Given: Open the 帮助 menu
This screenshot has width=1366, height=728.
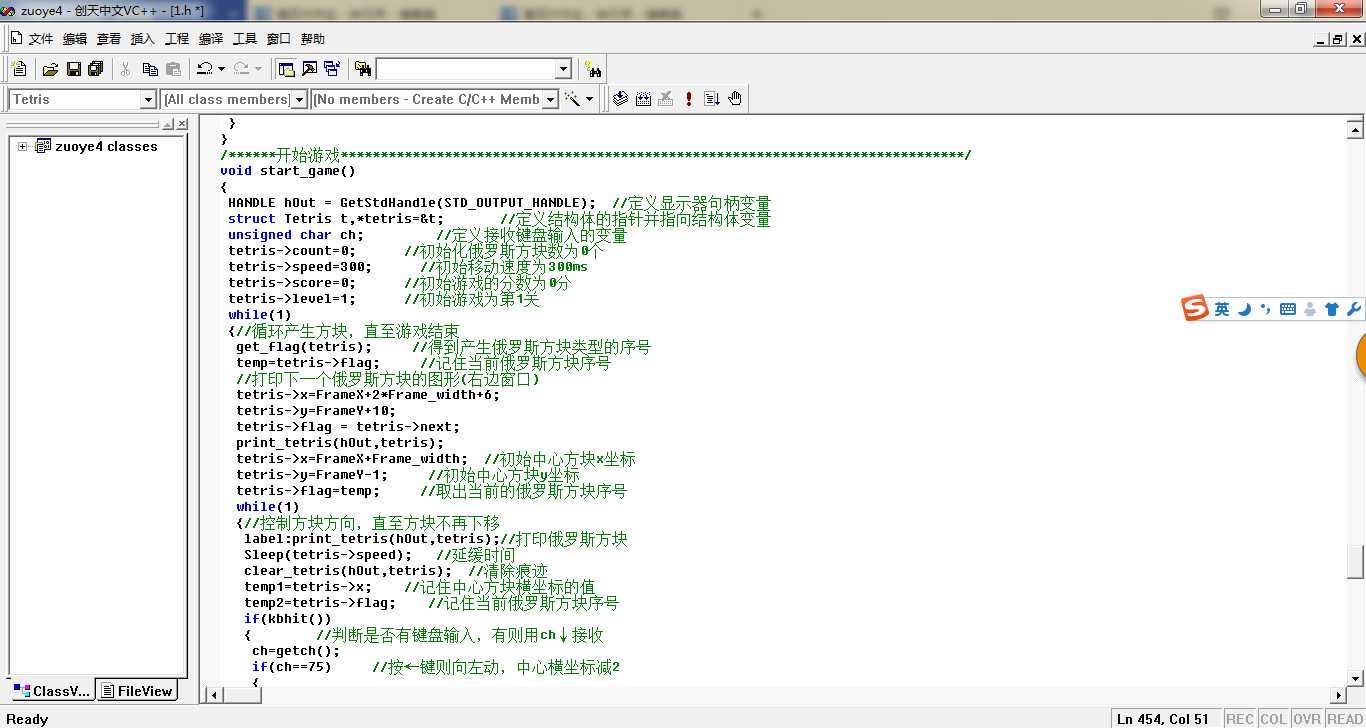Looking at the screenshot, I should [x=313, y=39].
